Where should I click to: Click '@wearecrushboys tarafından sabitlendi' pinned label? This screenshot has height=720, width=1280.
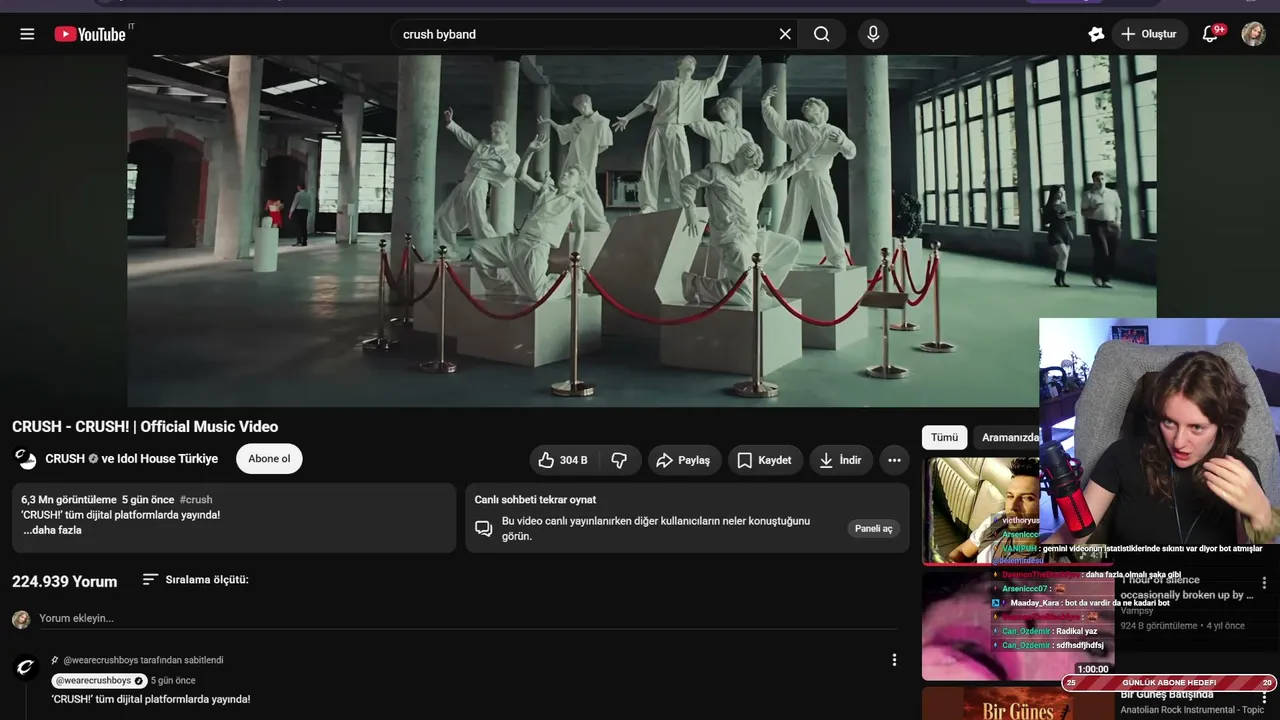144,660
